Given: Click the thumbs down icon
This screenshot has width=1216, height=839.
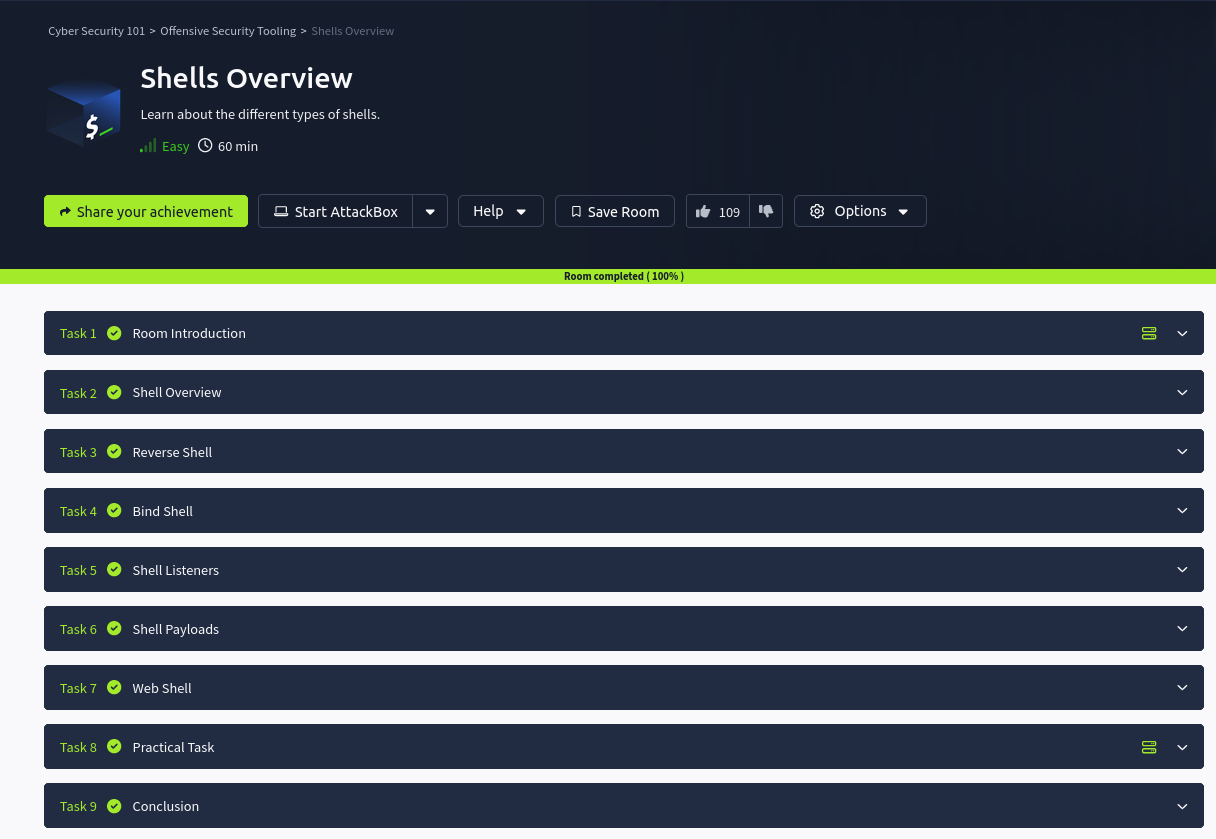Looking at the screenshot, I should point(766,211).
